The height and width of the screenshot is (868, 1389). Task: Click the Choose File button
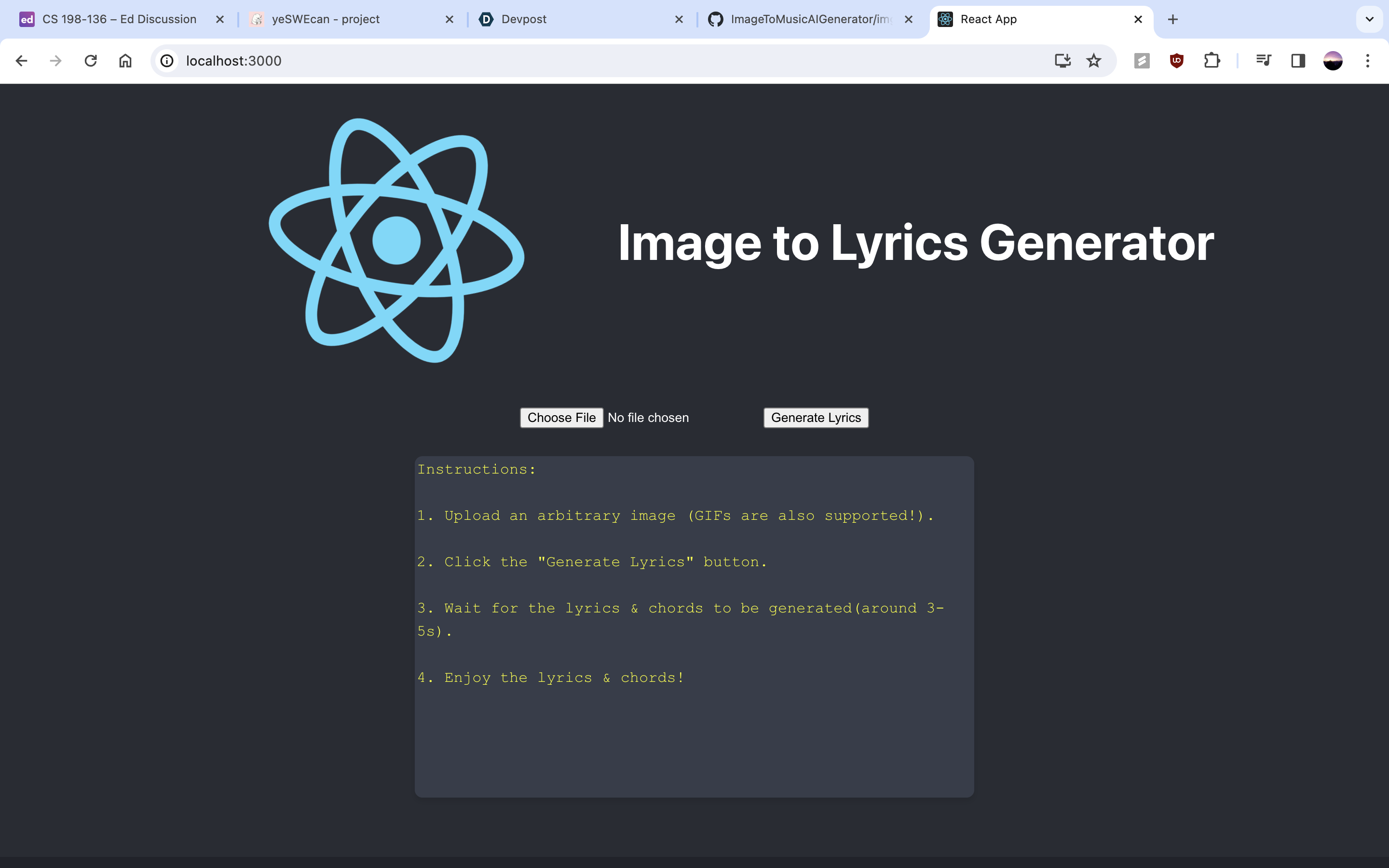click(561, 418)
